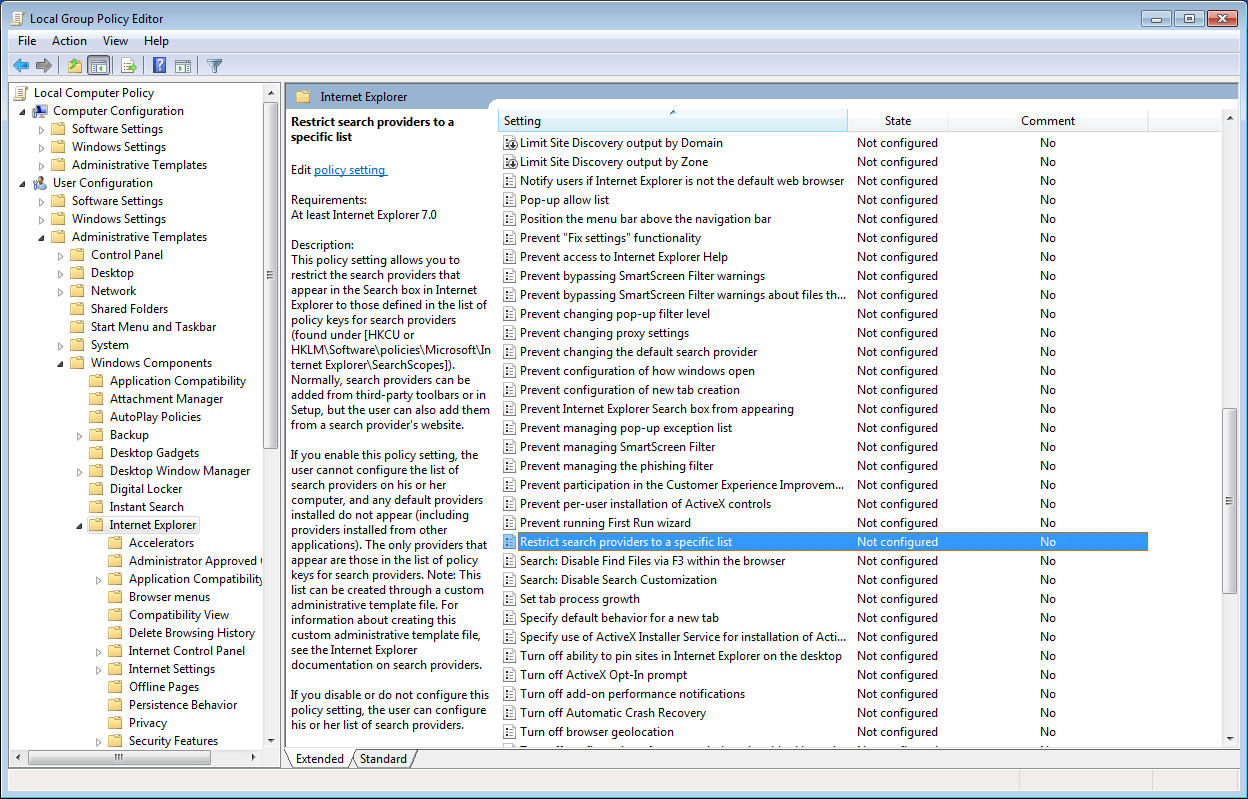Click the folder icon next to Digital Locker

[97, 489]
